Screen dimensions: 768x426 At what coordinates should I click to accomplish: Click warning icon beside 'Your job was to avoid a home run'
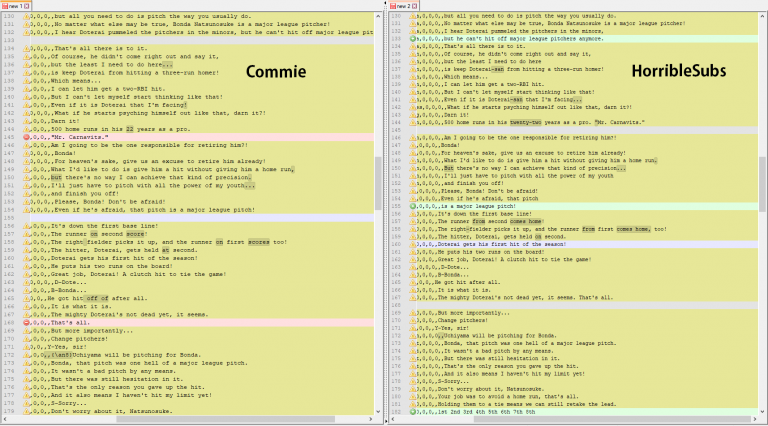[412, 397]
